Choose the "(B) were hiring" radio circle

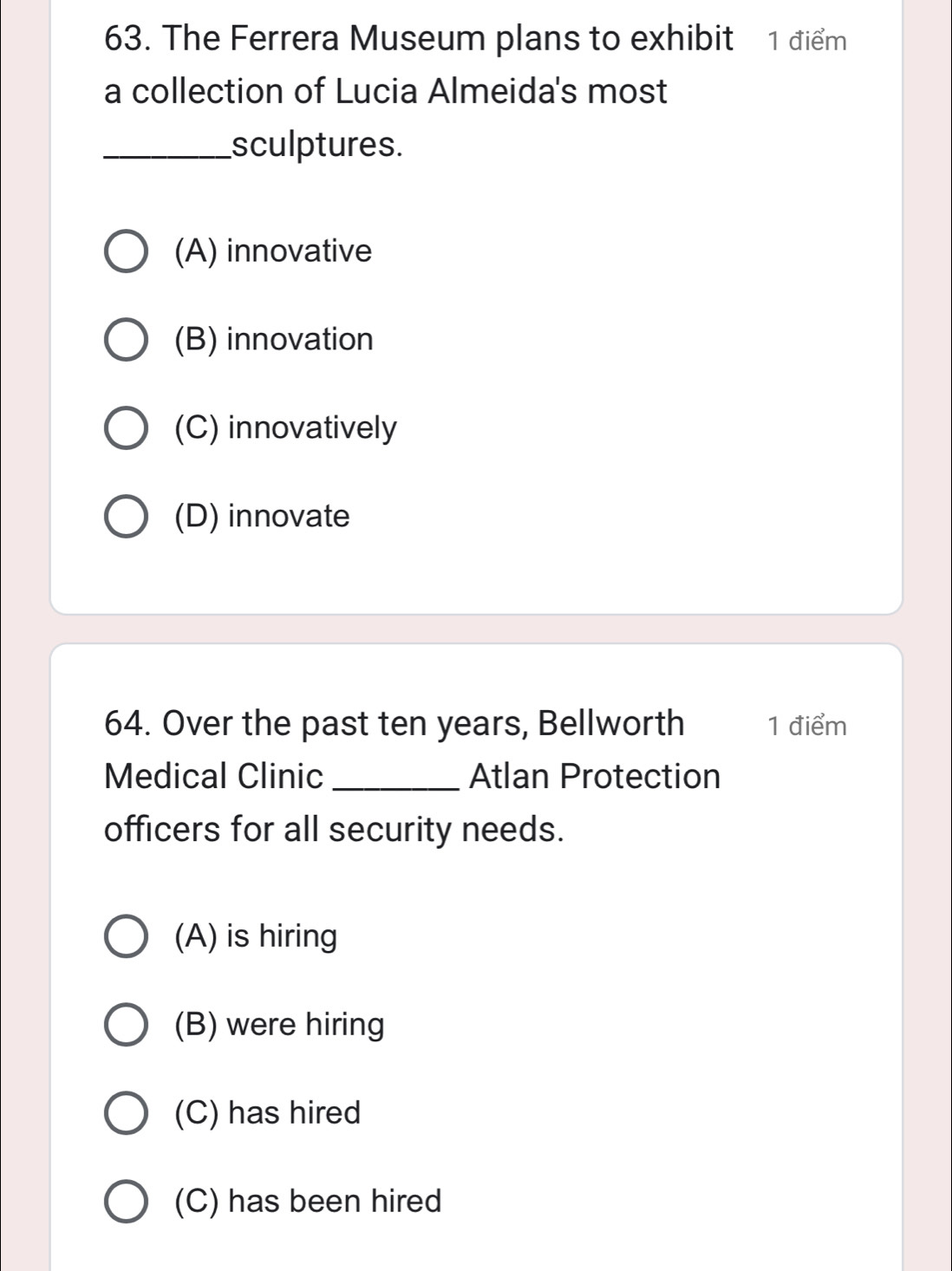point(126,1026)
